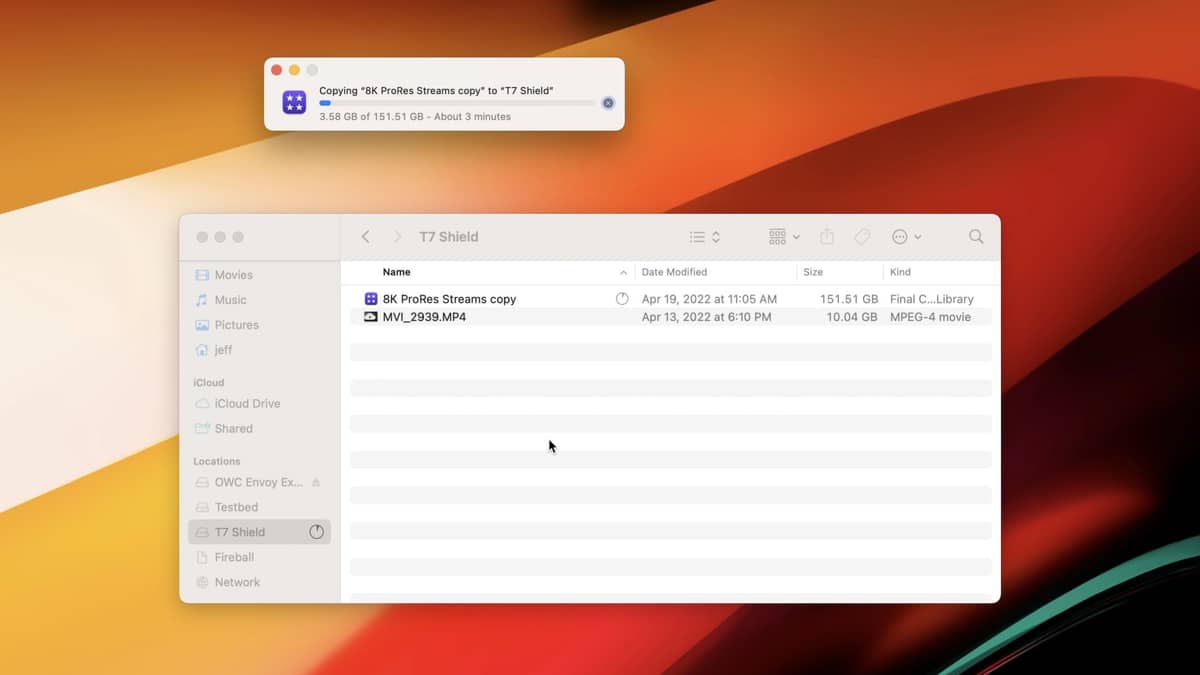Click the Final Cut library icon in copy dialog
Viewport: 1200px width, 675px height.
(294, 103)
